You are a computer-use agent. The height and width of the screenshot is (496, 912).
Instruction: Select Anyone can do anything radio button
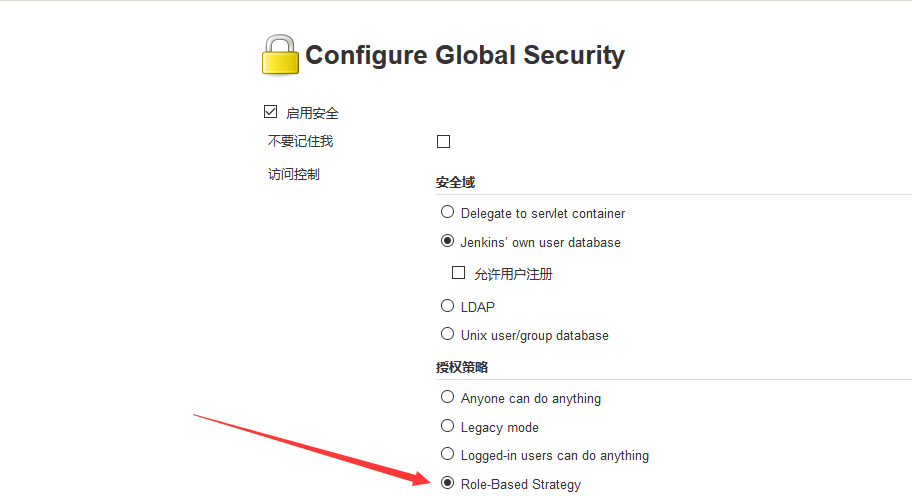click(448, 397)
